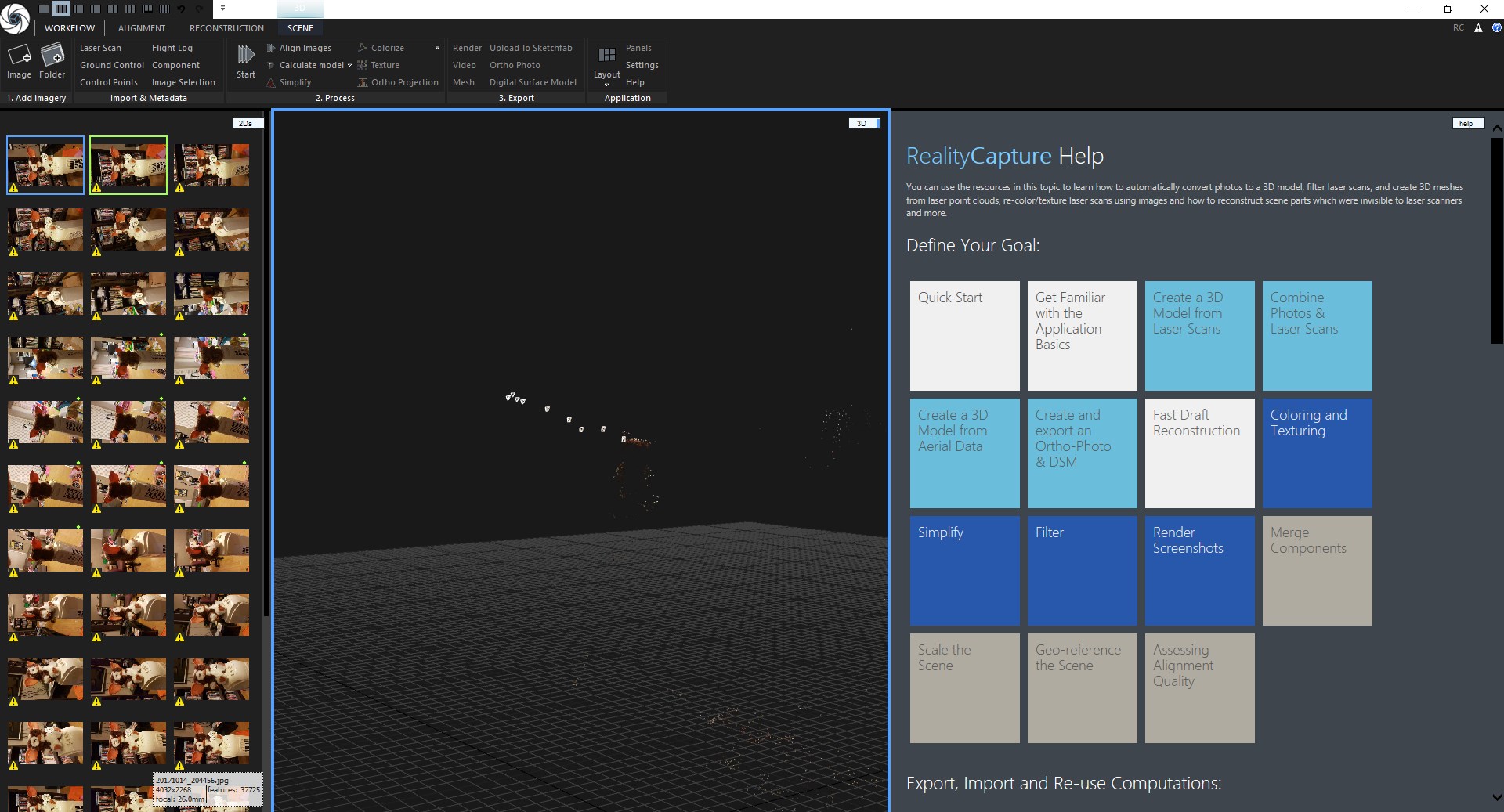Image resolution: width=1504 pixels, height=812 pixels.
Task: Select the eight-pane grid layout icon
Action: pos(164,9)
